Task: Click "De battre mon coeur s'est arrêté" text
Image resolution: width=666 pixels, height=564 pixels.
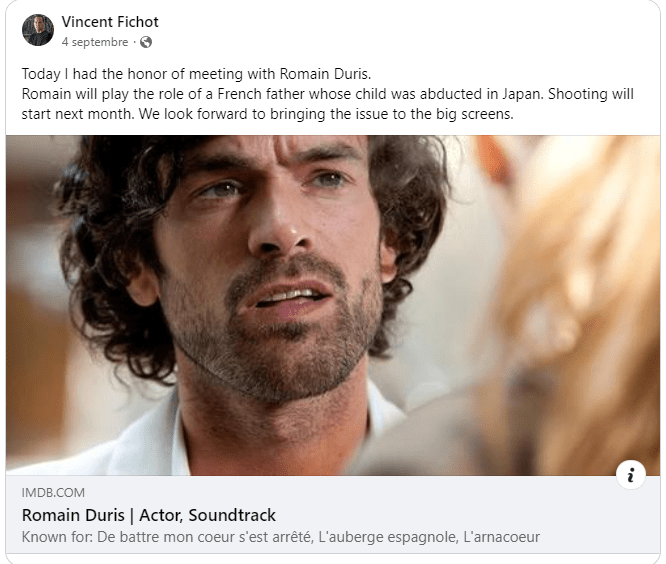Action: (205, 537)
